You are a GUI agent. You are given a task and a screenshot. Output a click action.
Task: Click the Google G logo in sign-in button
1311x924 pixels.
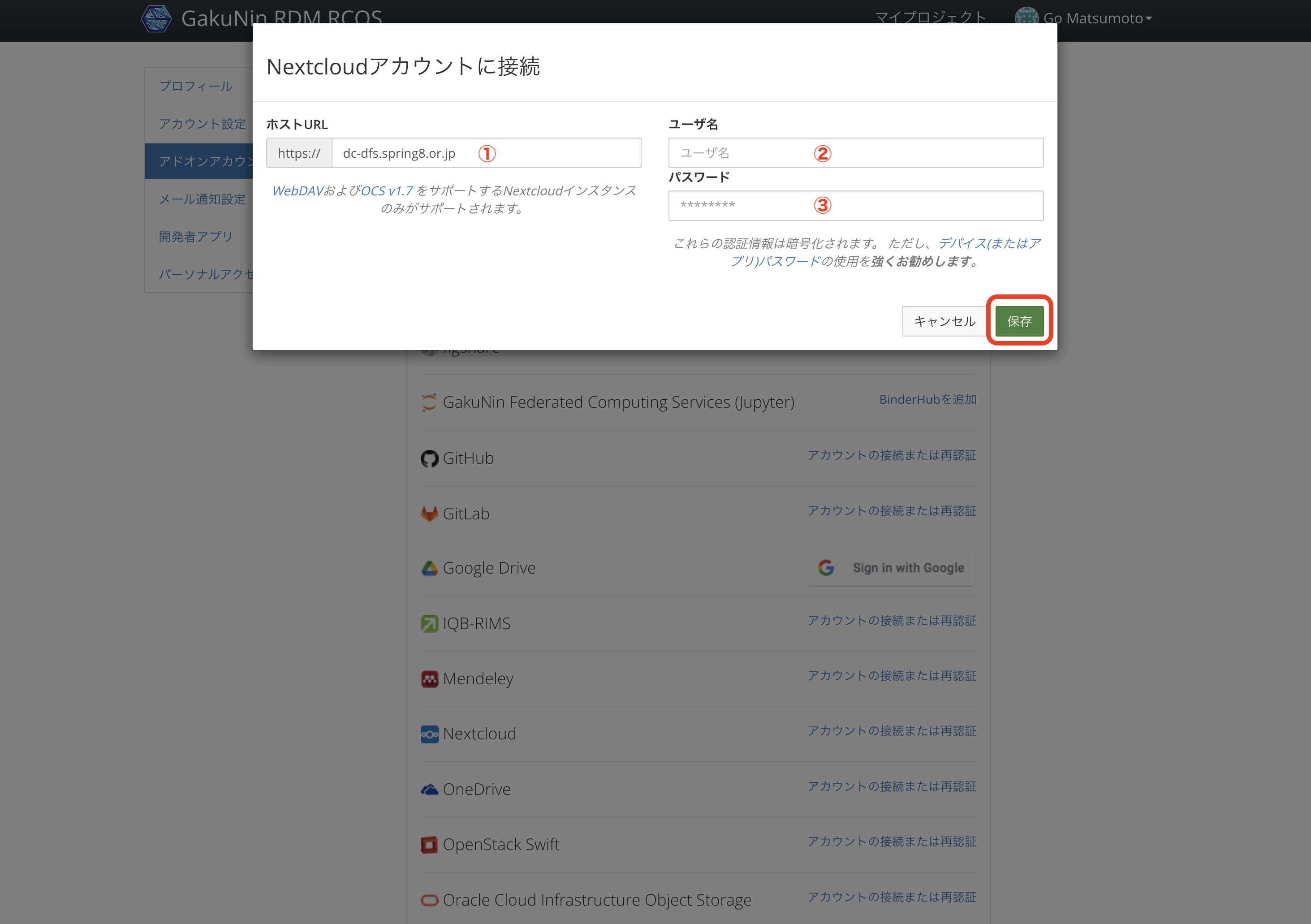click(x=826, y=568)
